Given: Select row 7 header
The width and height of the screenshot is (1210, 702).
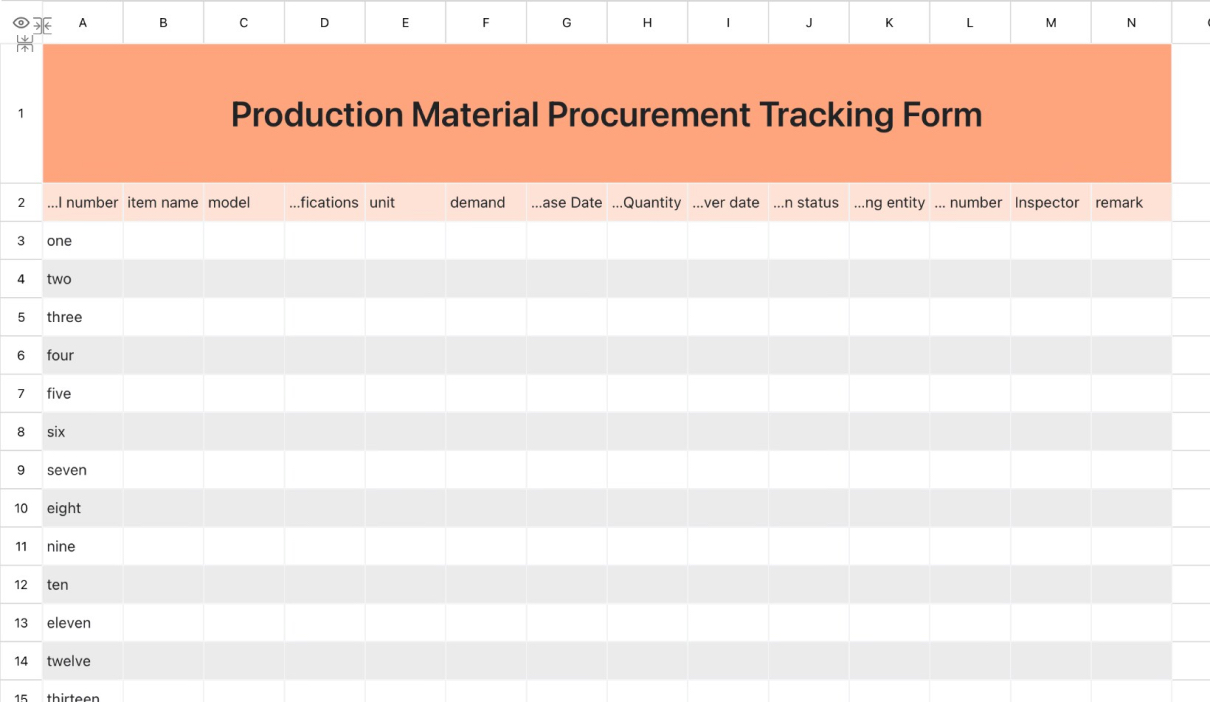Looking at the screenshot, I should tap(21, 393).
